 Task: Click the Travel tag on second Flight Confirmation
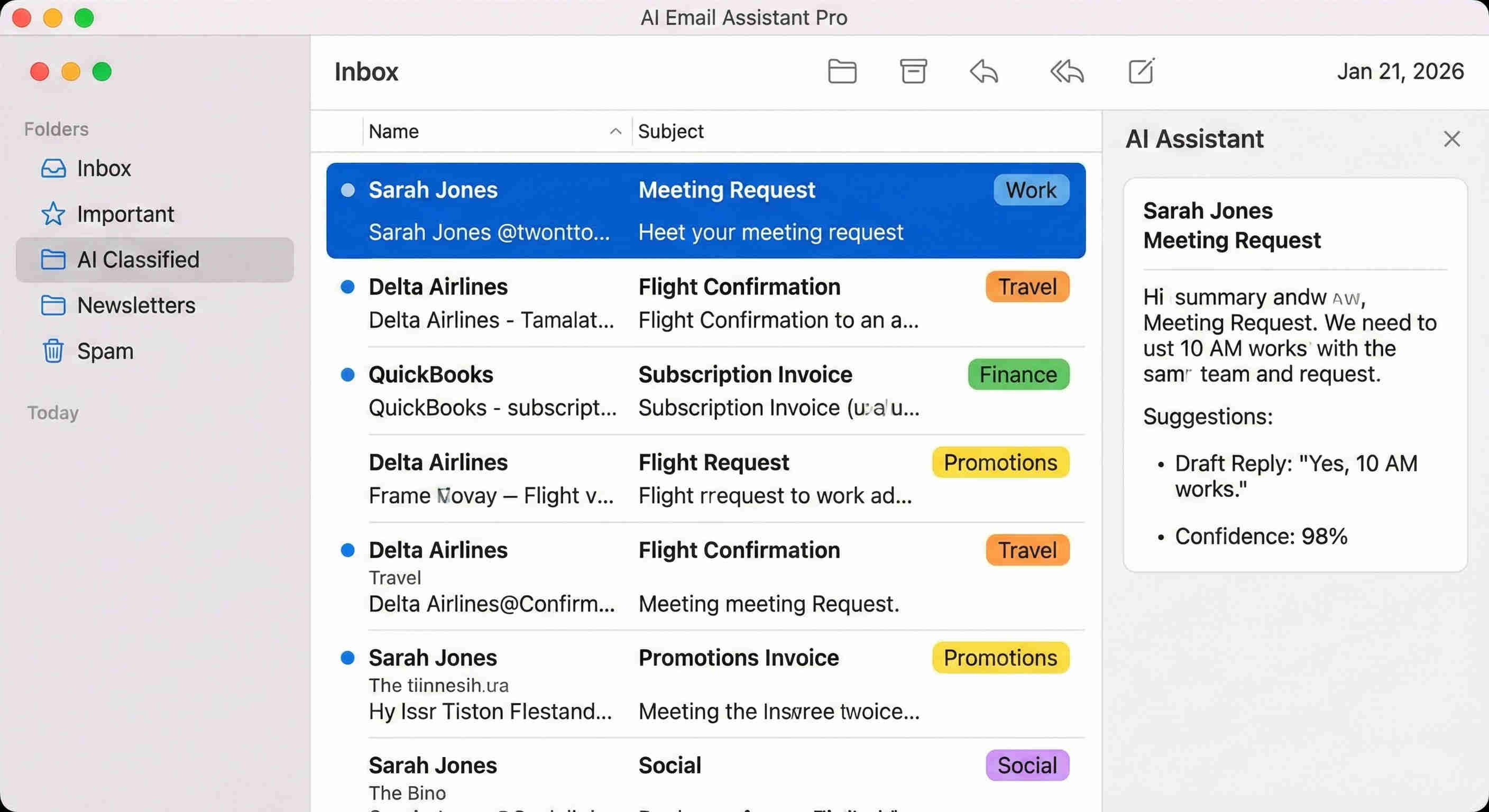1028,550
